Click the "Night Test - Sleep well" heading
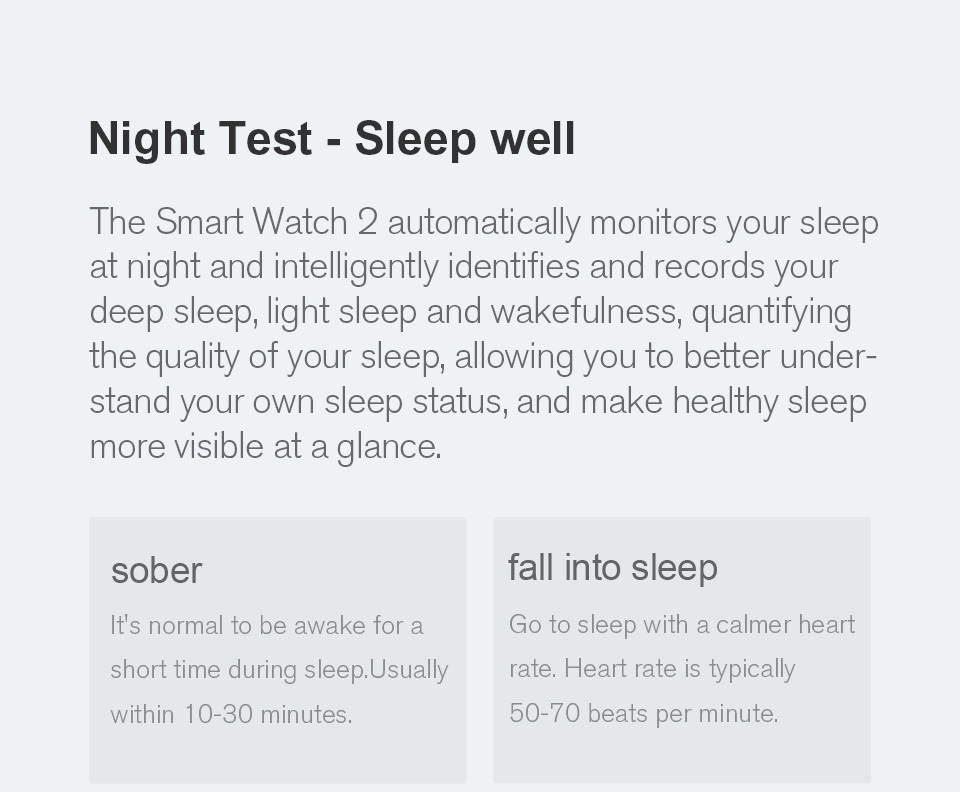The height and width of the screenshot is (792, 960). click(332, 139)
